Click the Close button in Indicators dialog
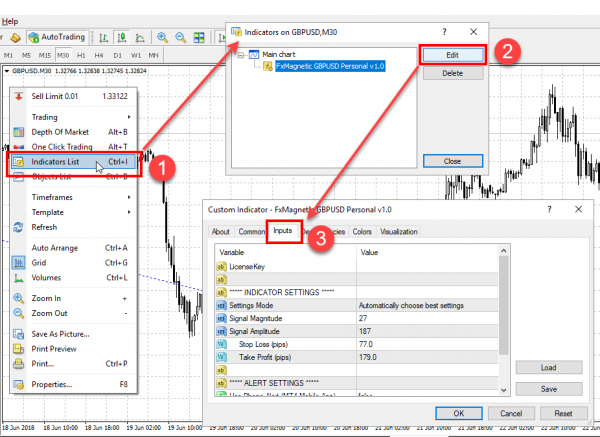The height and width of the screenshot is (437, 600). click(x=453, y=161)
